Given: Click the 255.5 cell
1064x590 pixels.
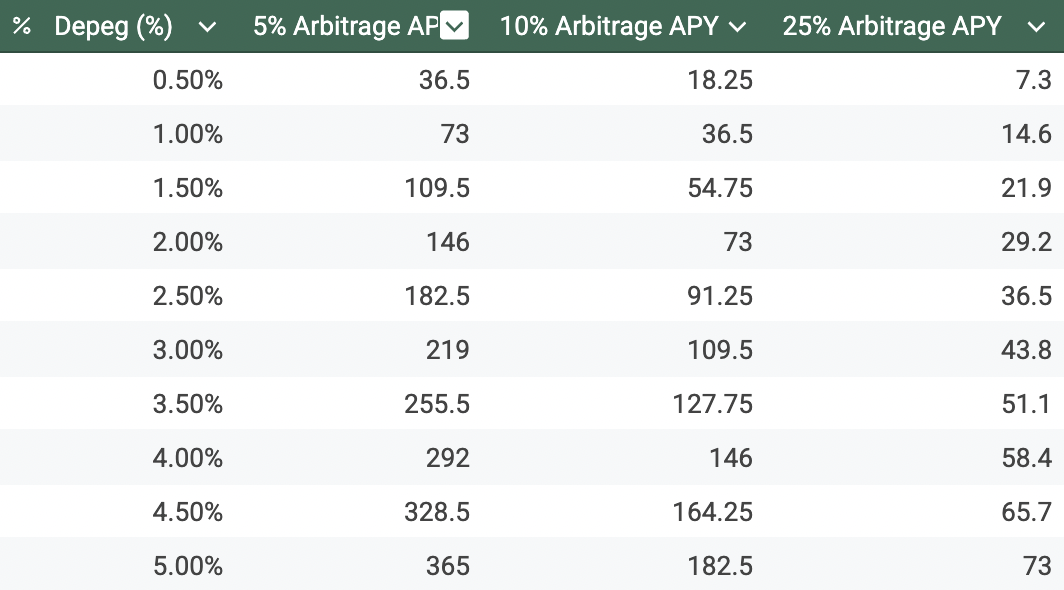Looking at the screenshot, I should 436,404.
